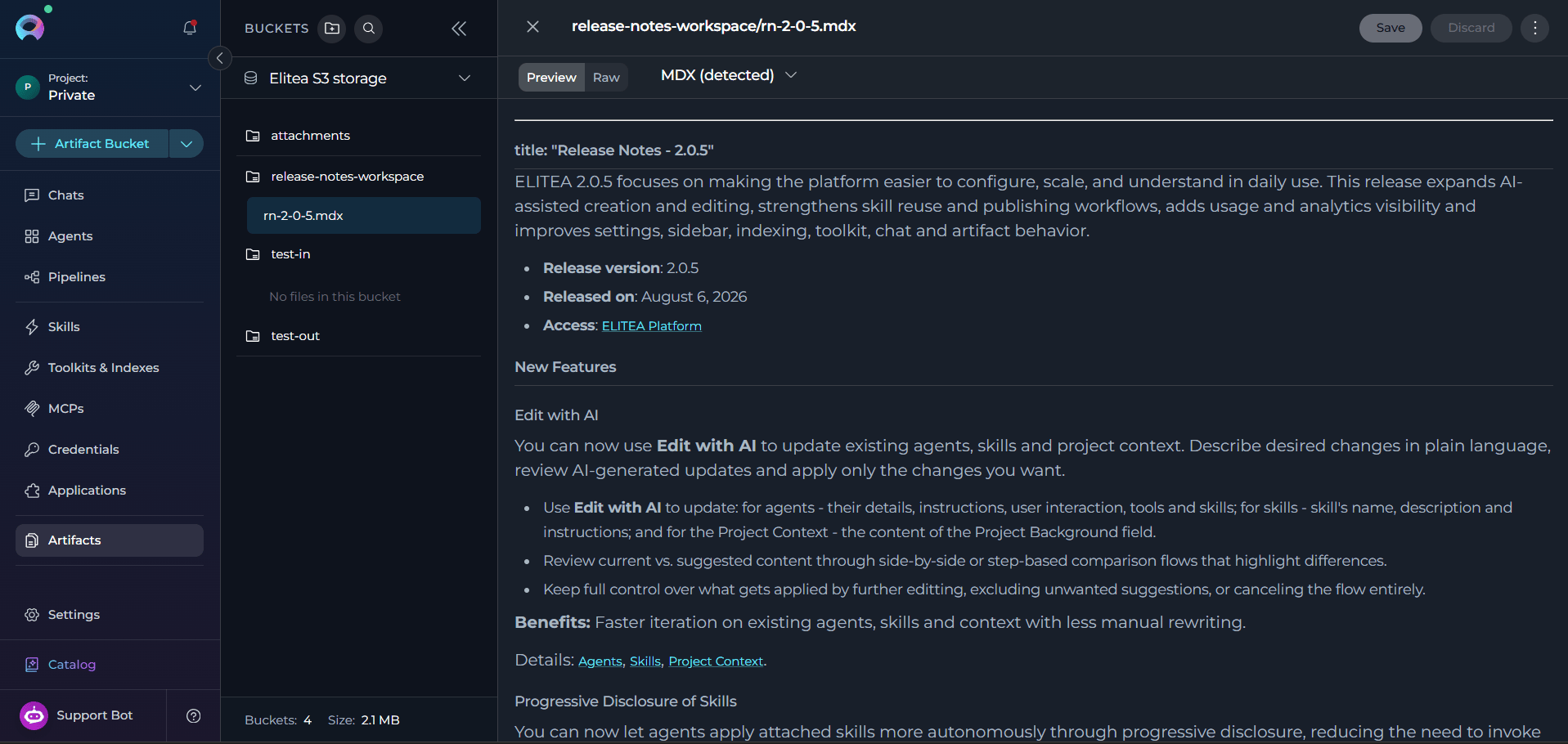The width and height of the screenshot is (1568, 744).
Task: Follow the Project Context link
Action: [x=716, y=661]
